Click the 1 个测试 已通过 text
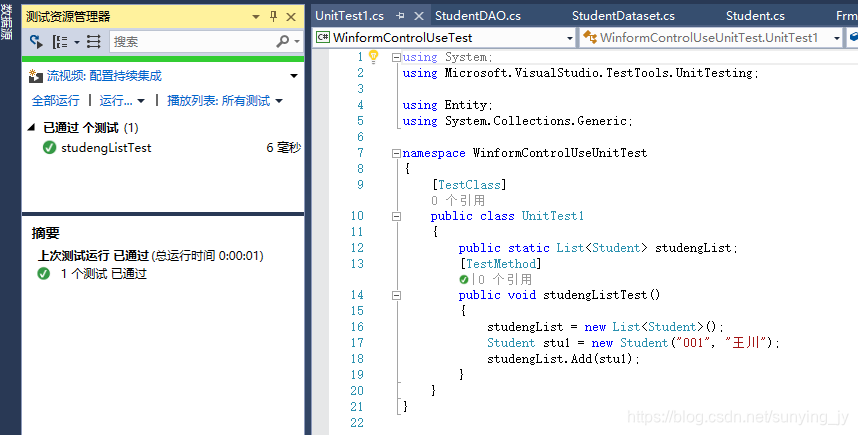 [x=103, y=274]
